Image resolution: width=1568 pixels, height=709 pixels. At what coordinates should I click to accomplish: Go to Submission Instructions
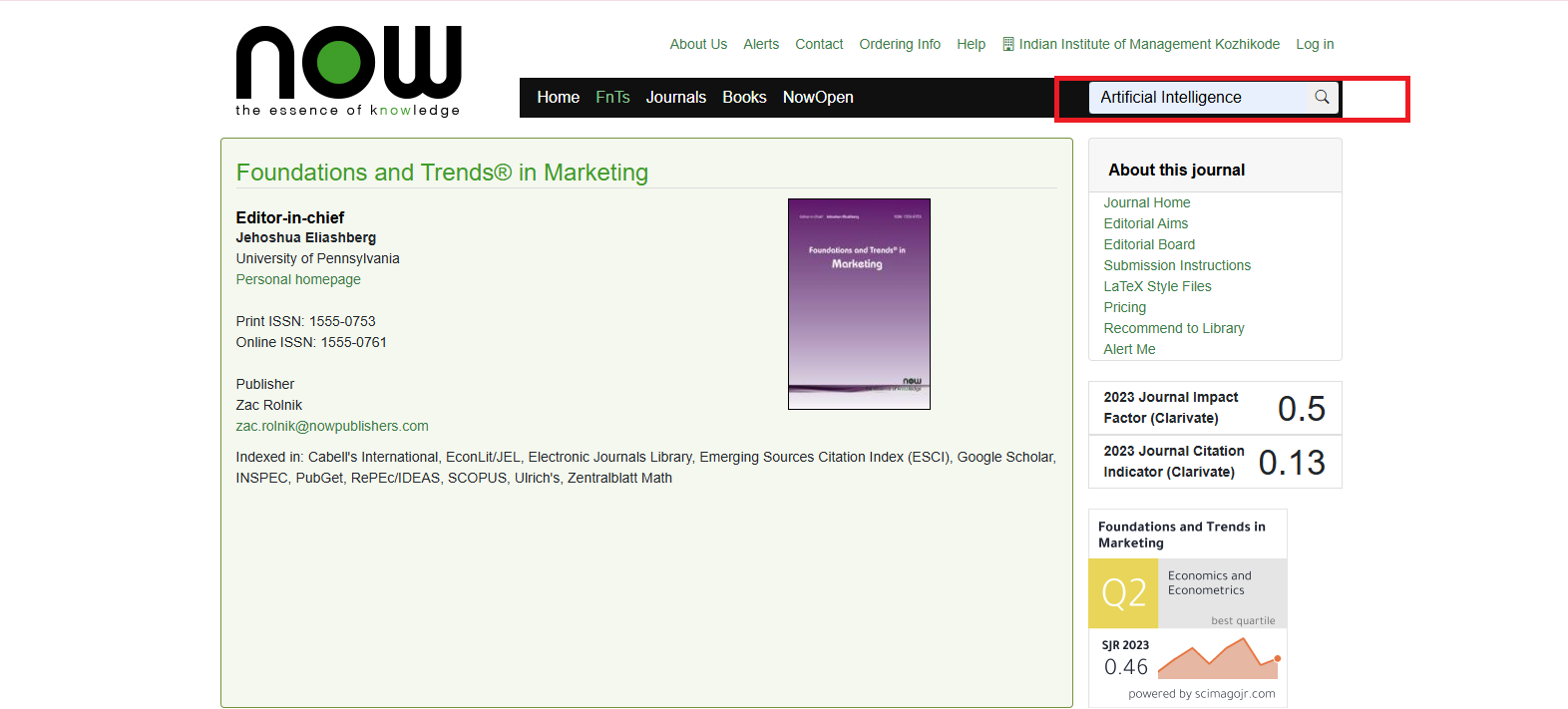[x=1177, y=266]
